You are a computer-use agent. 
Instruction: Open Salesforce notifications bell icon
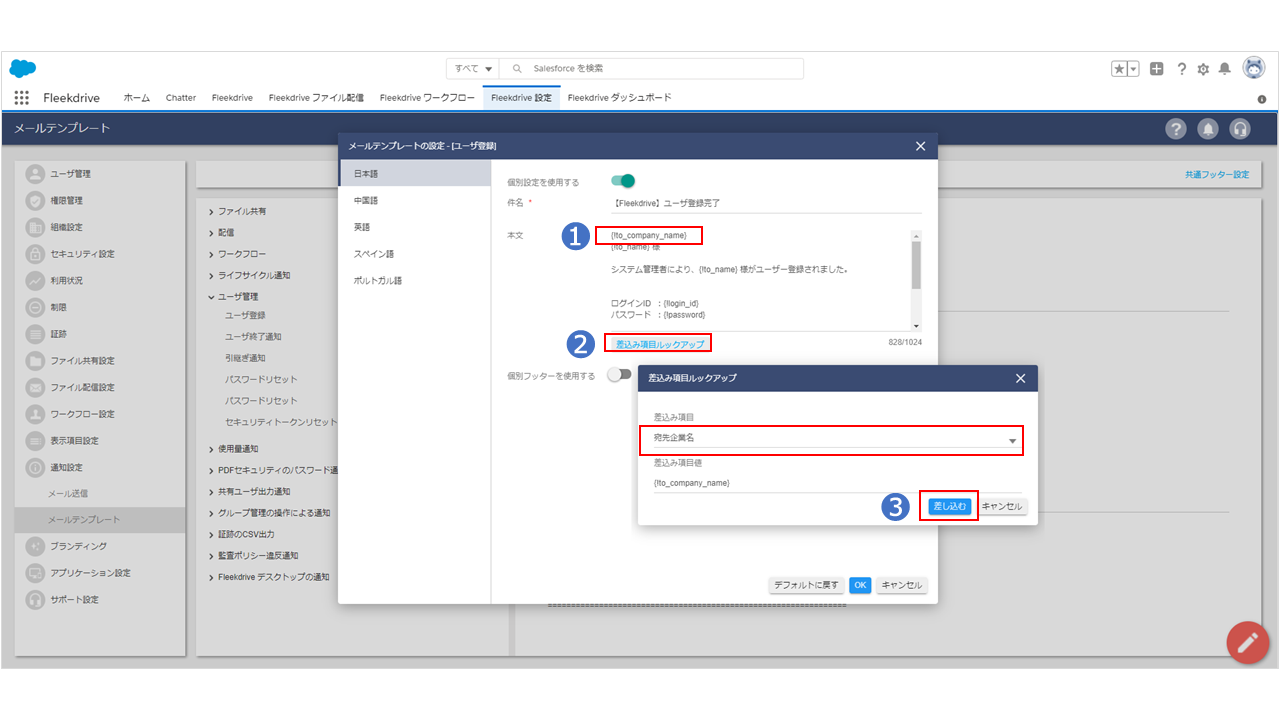point(1224,69)
